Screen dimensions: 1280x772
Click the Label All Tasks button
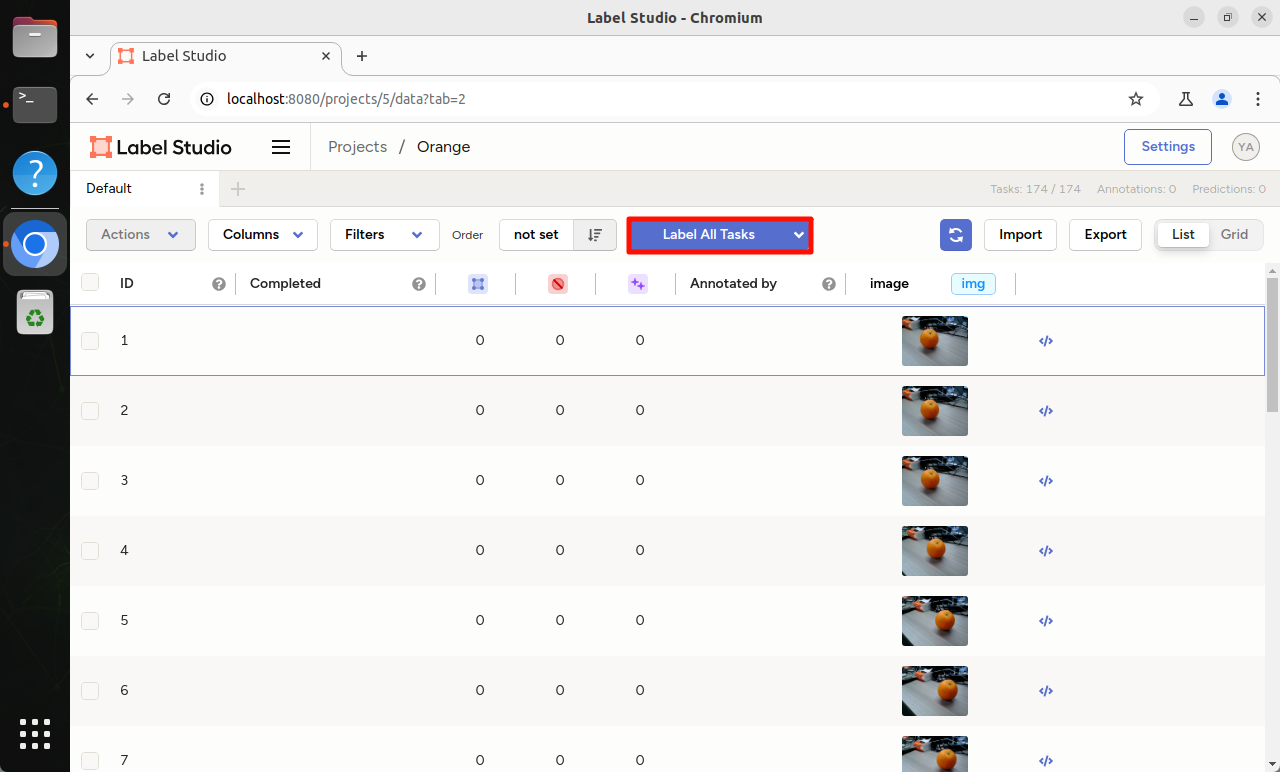(x=709, y=235)
